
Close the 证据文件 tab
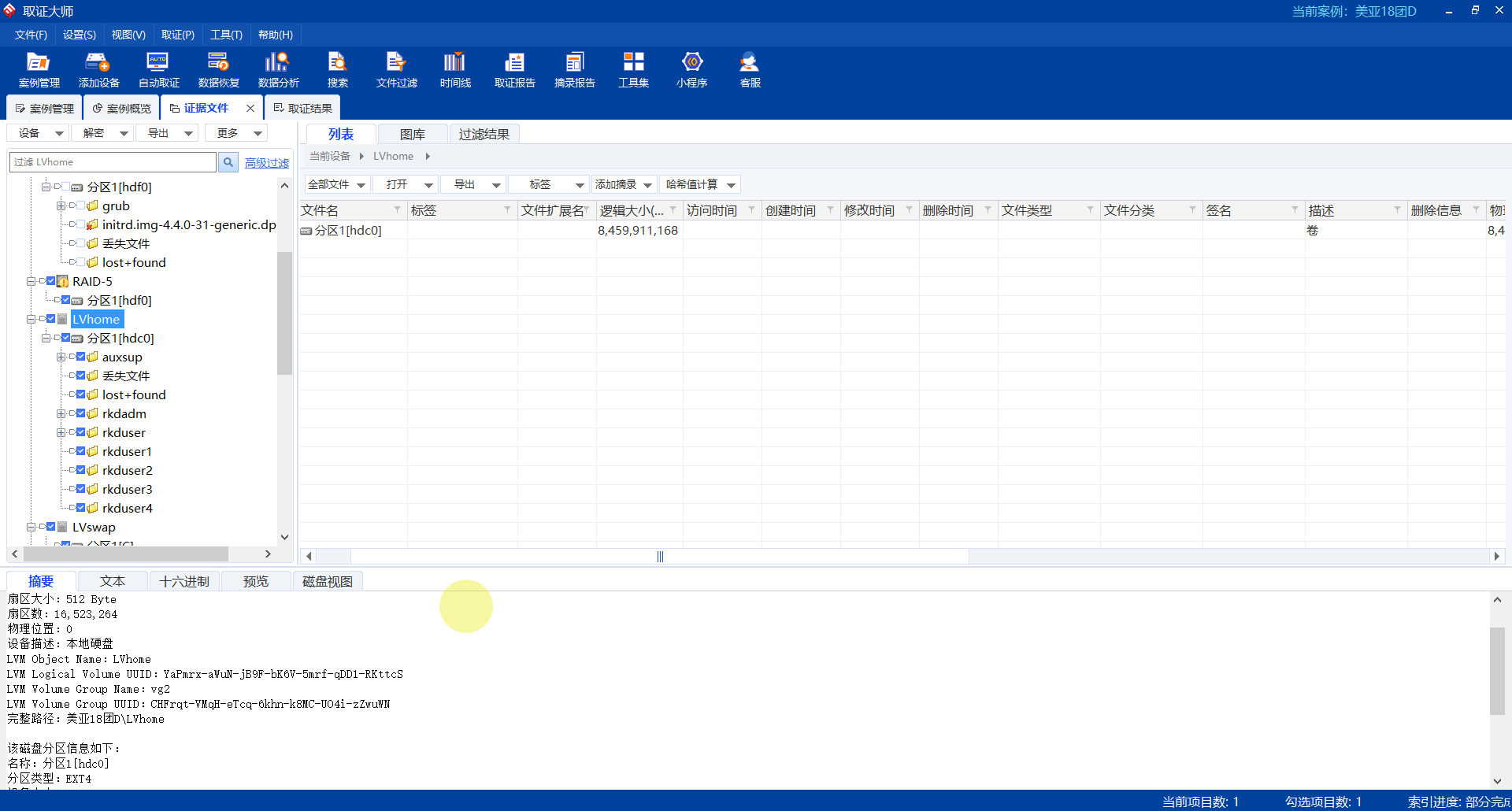[x=250, y=109]
